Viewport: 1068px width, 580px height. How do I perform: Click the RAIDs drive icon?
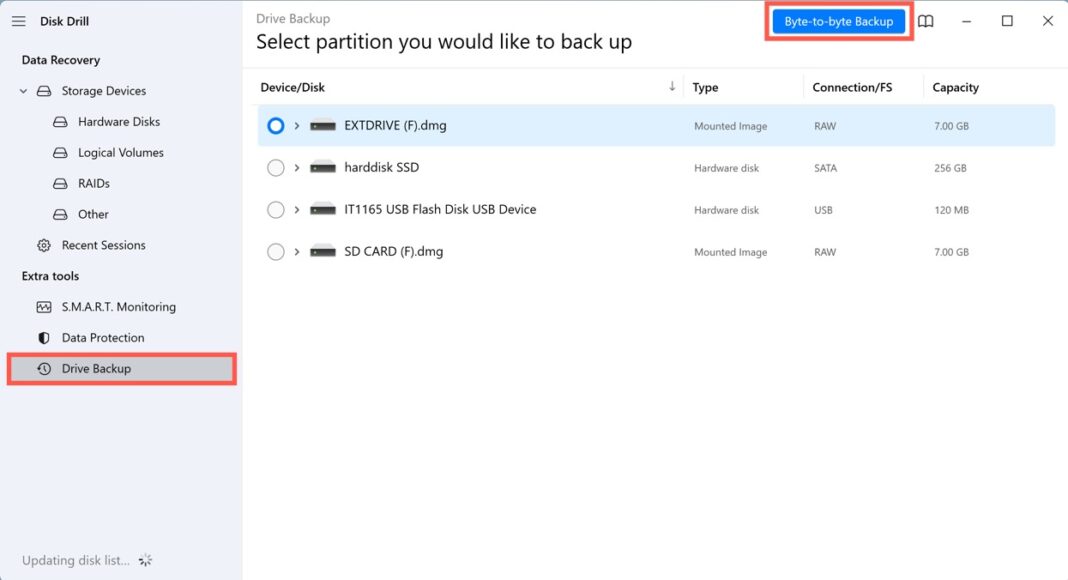60,184
